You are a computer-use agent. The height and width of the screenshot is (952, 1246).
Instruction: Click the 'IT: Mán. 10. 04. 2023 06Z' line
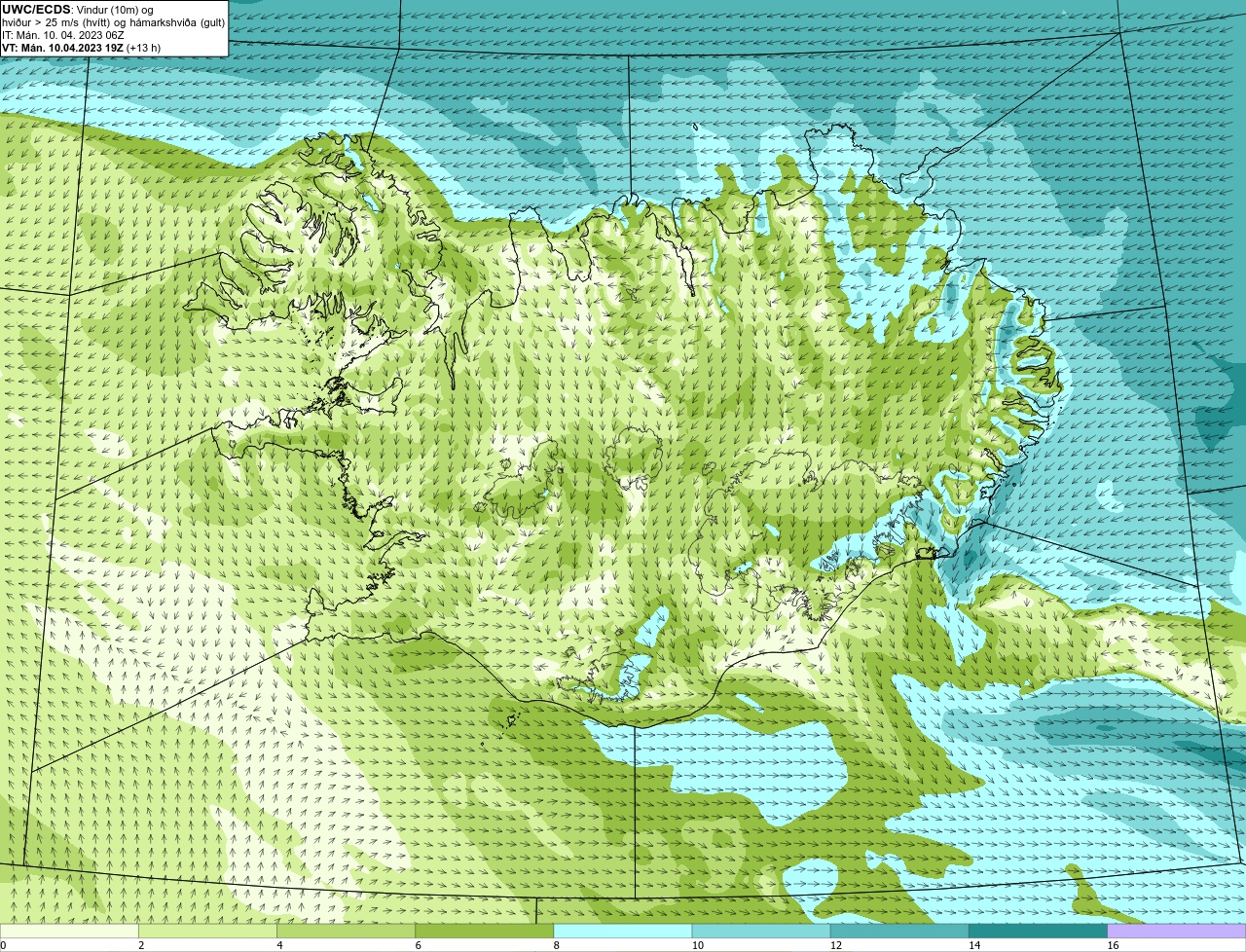tap(63, 35)
